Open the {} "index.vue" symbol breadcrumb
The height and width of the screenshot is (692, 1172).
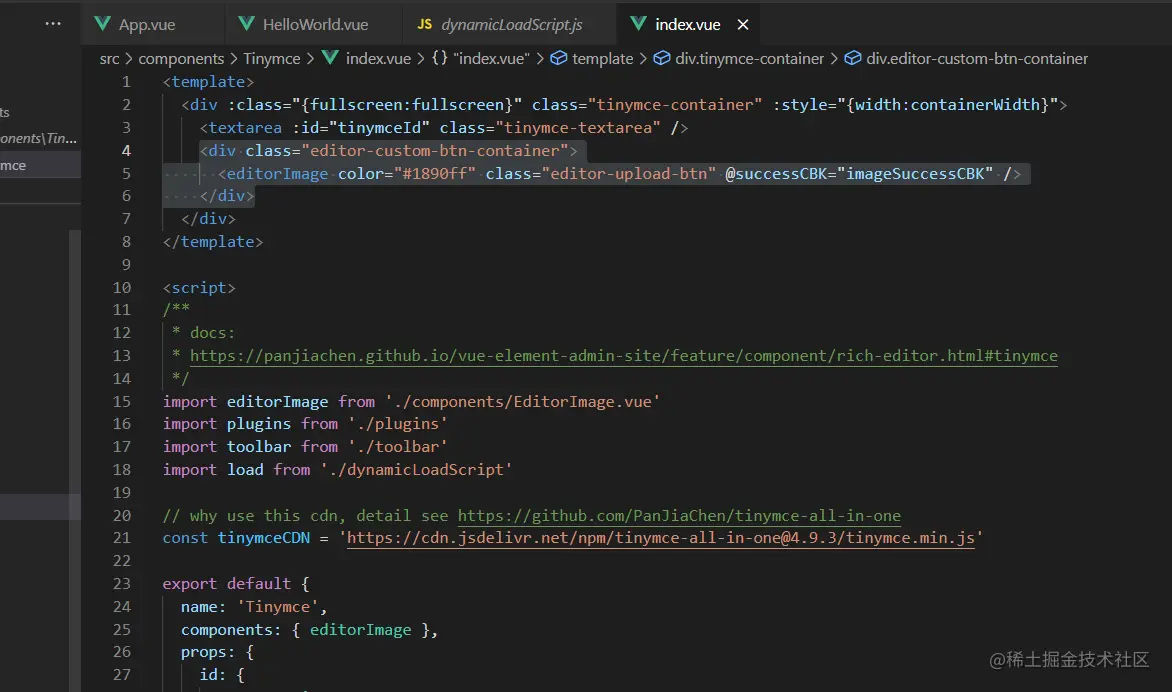[481, 58]
